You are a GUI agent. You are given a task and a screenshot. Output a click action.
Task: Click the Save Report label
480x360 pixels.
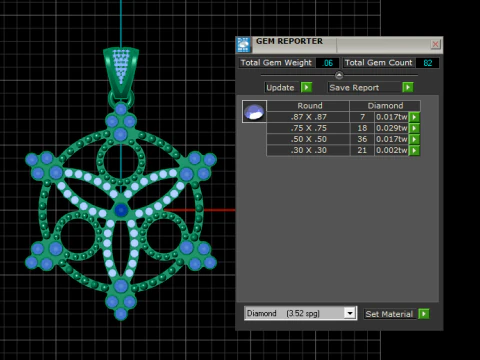pos(364,88)
